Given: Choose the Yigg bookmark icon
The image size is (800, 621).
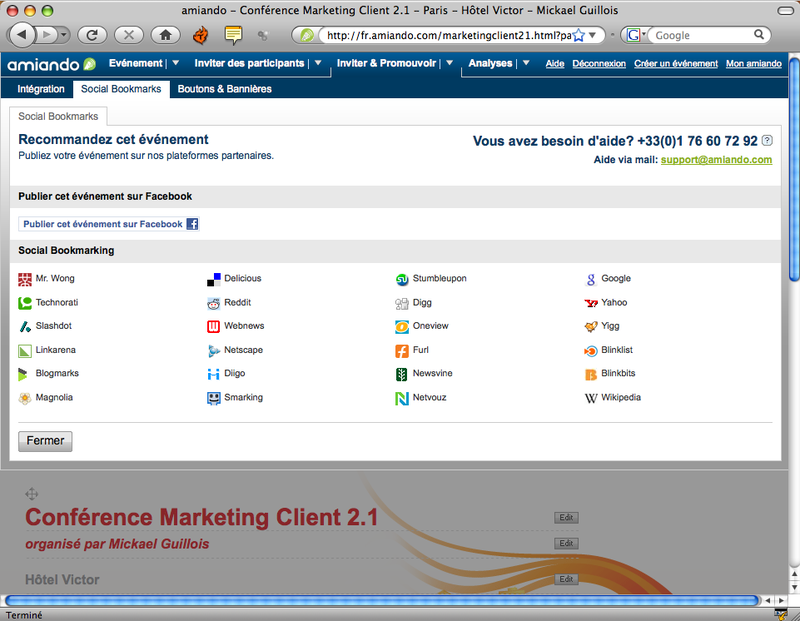Looking at the screenshot, I should (591, 327).
